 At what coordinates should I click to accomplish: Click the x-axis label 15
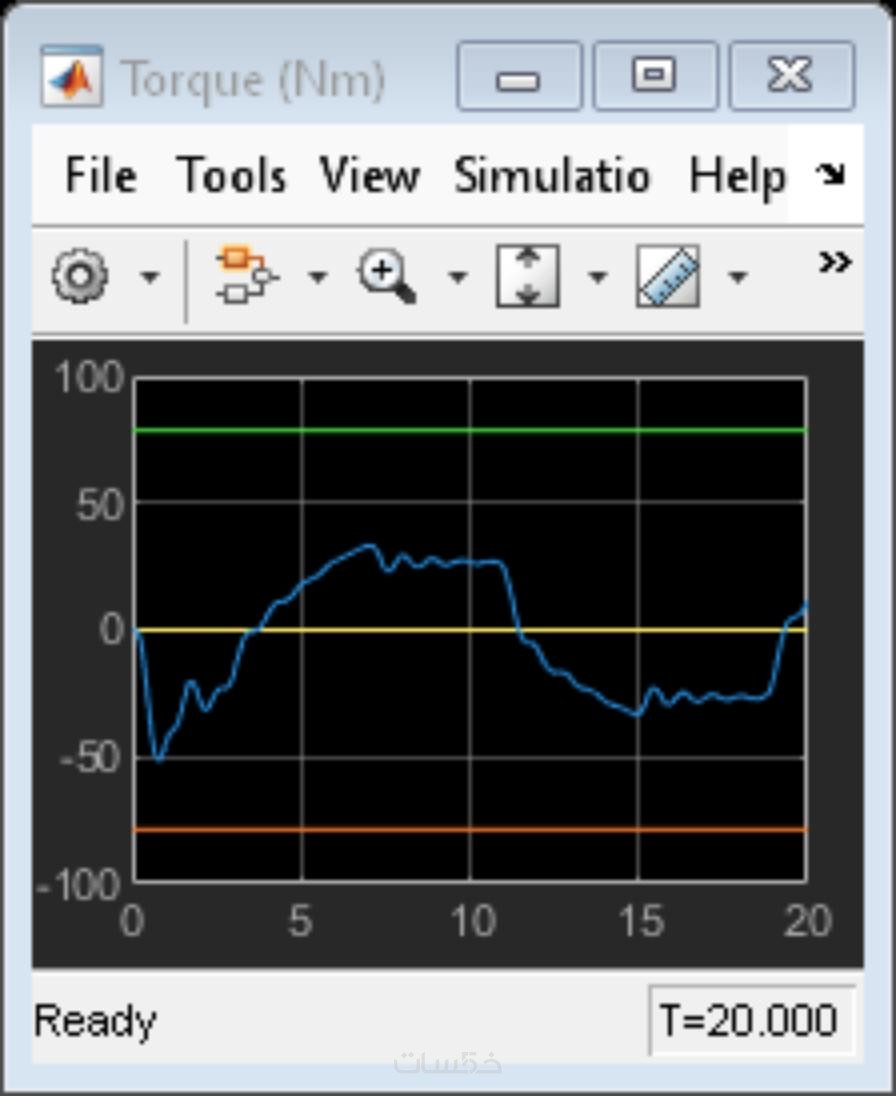(641, 921)
